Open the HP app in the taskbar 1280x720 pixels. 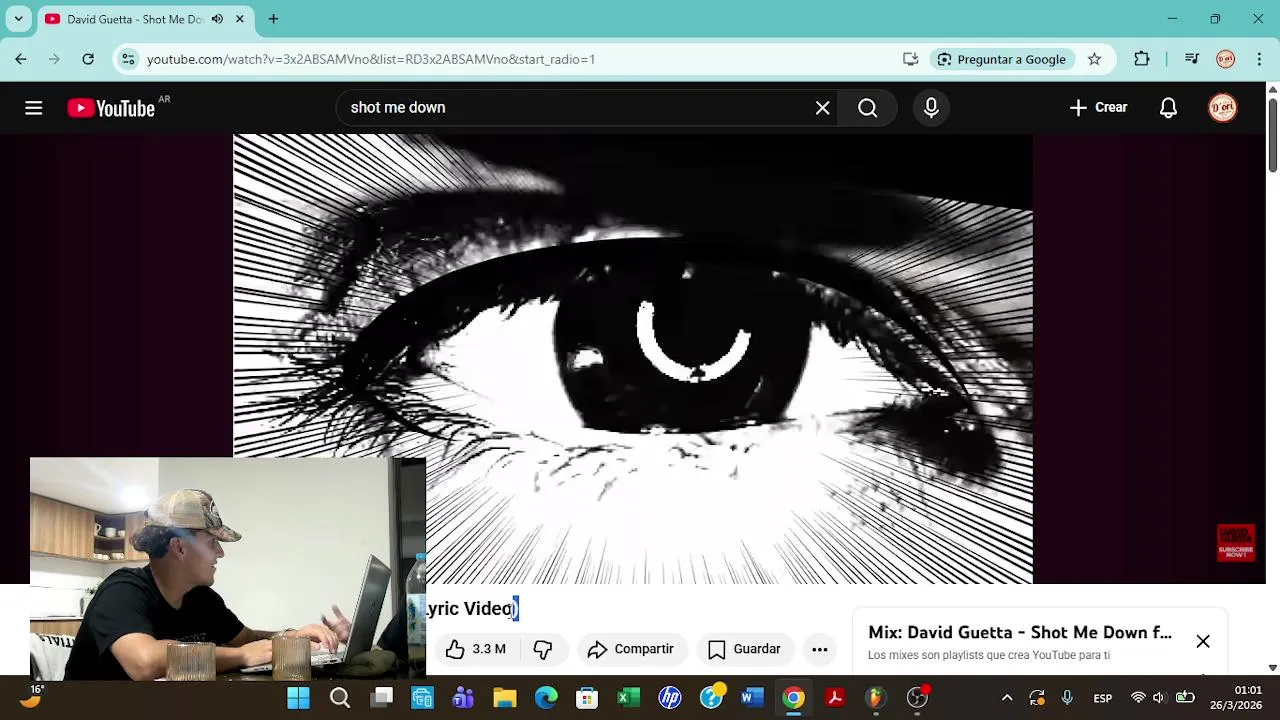(670, 698)
